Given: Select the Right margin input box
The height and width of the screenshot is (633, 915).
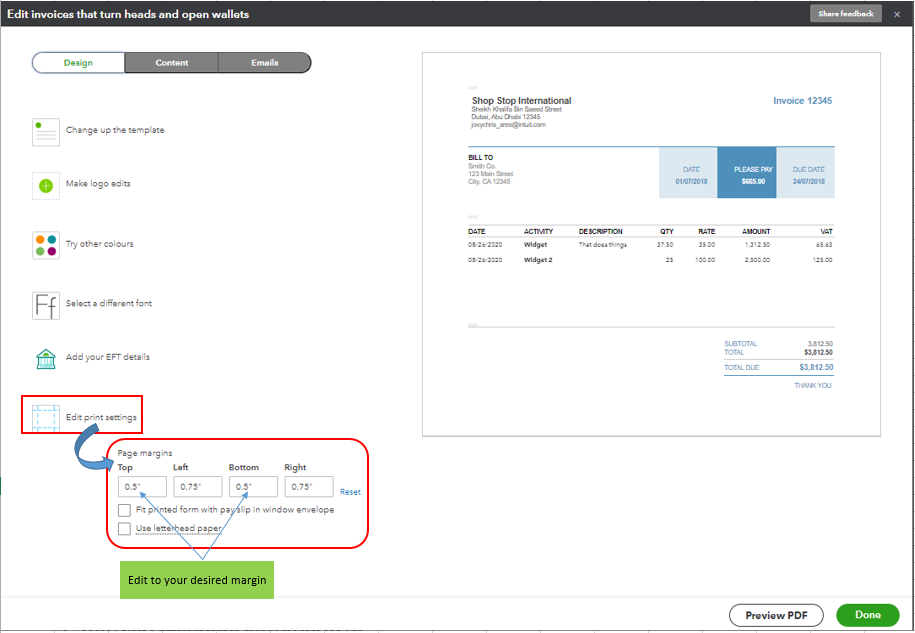Looking at the screenshot, I should [x=309, y=487].
